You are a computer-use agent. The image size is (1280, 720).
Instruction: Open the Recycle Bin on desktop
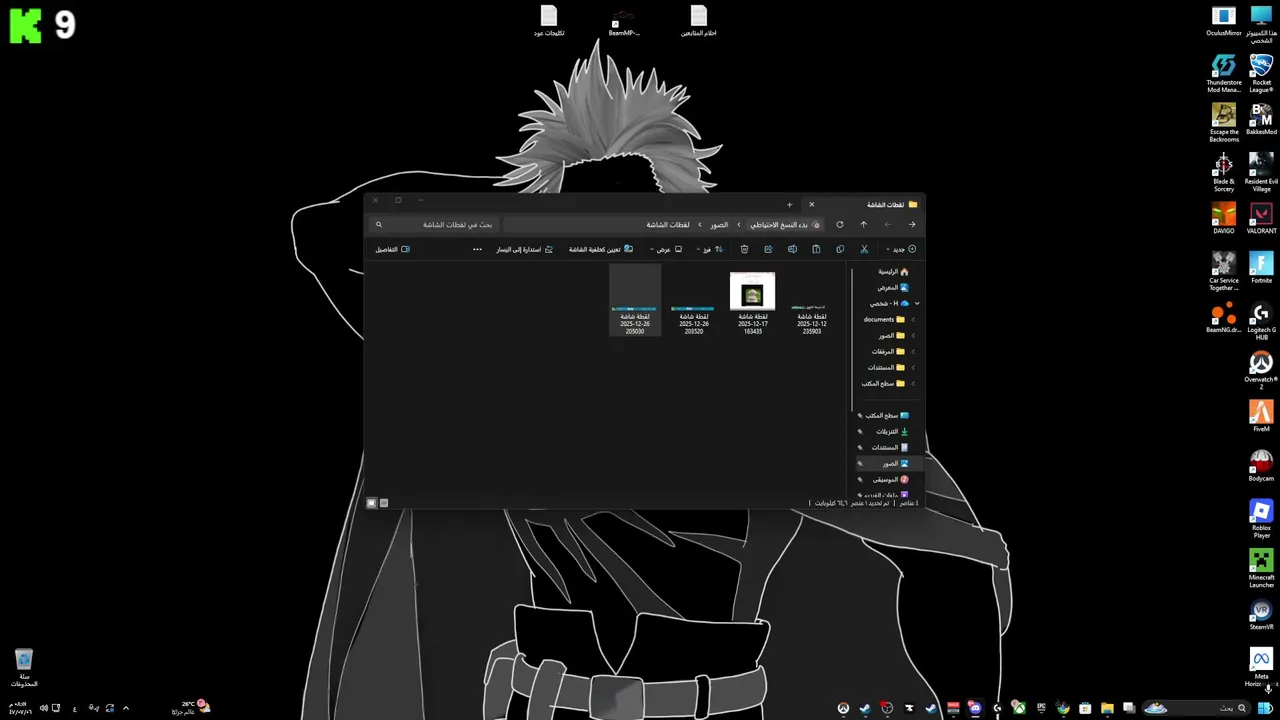[x=24, y=668]
